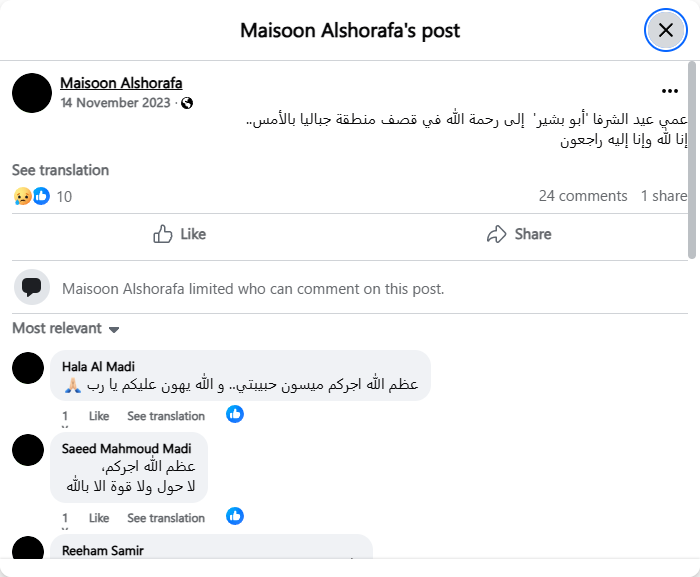View the 24 comments count
The image size is (700, 577).
(583, 196)
